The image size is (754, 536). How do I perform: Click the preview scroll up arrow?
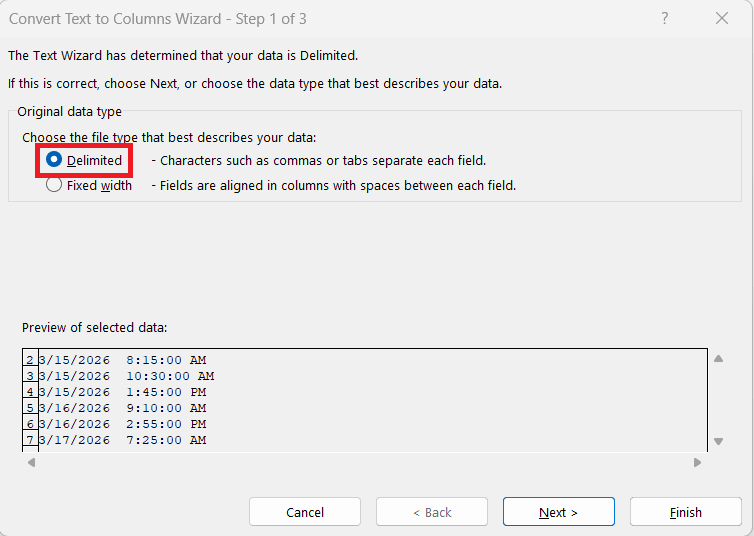(x=718, y=359)
